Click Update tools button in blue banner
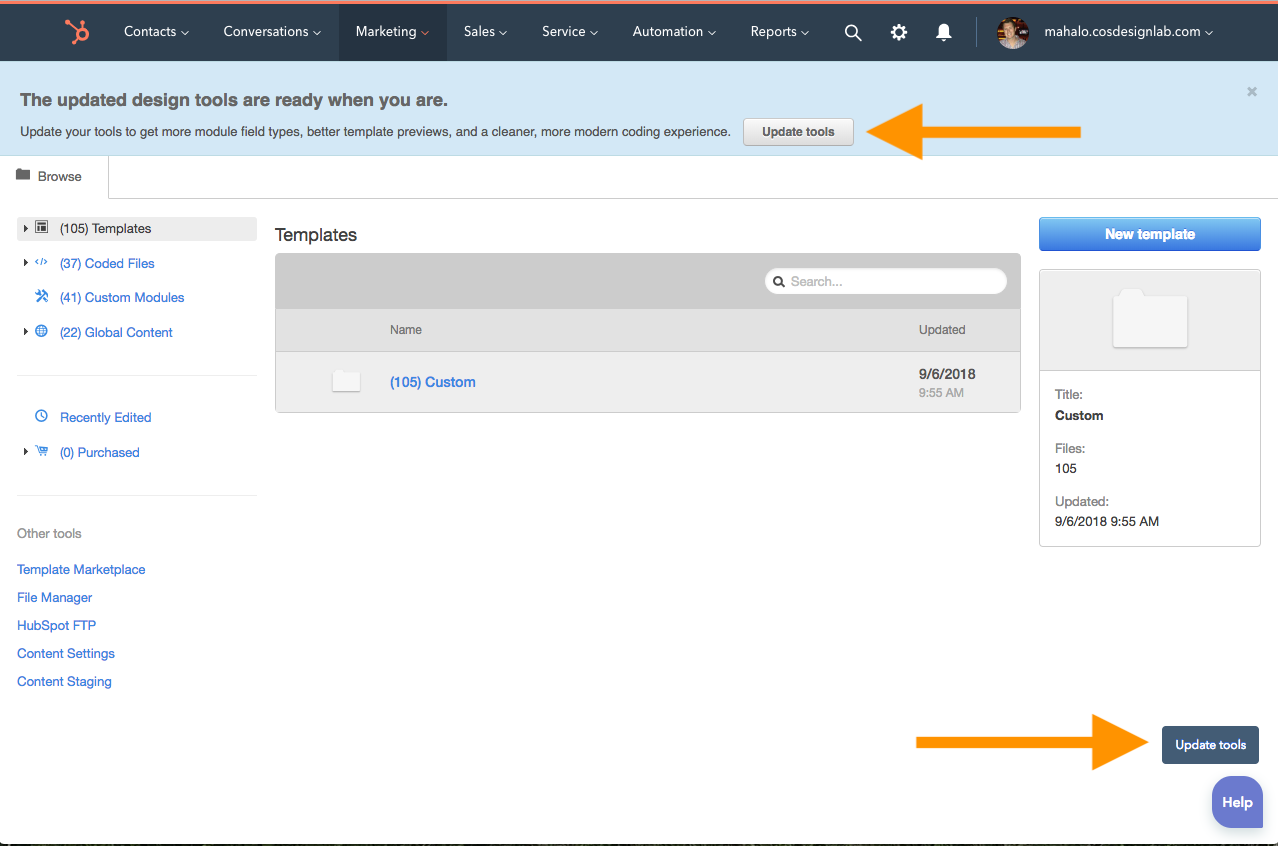 click(x=798, y=132)
